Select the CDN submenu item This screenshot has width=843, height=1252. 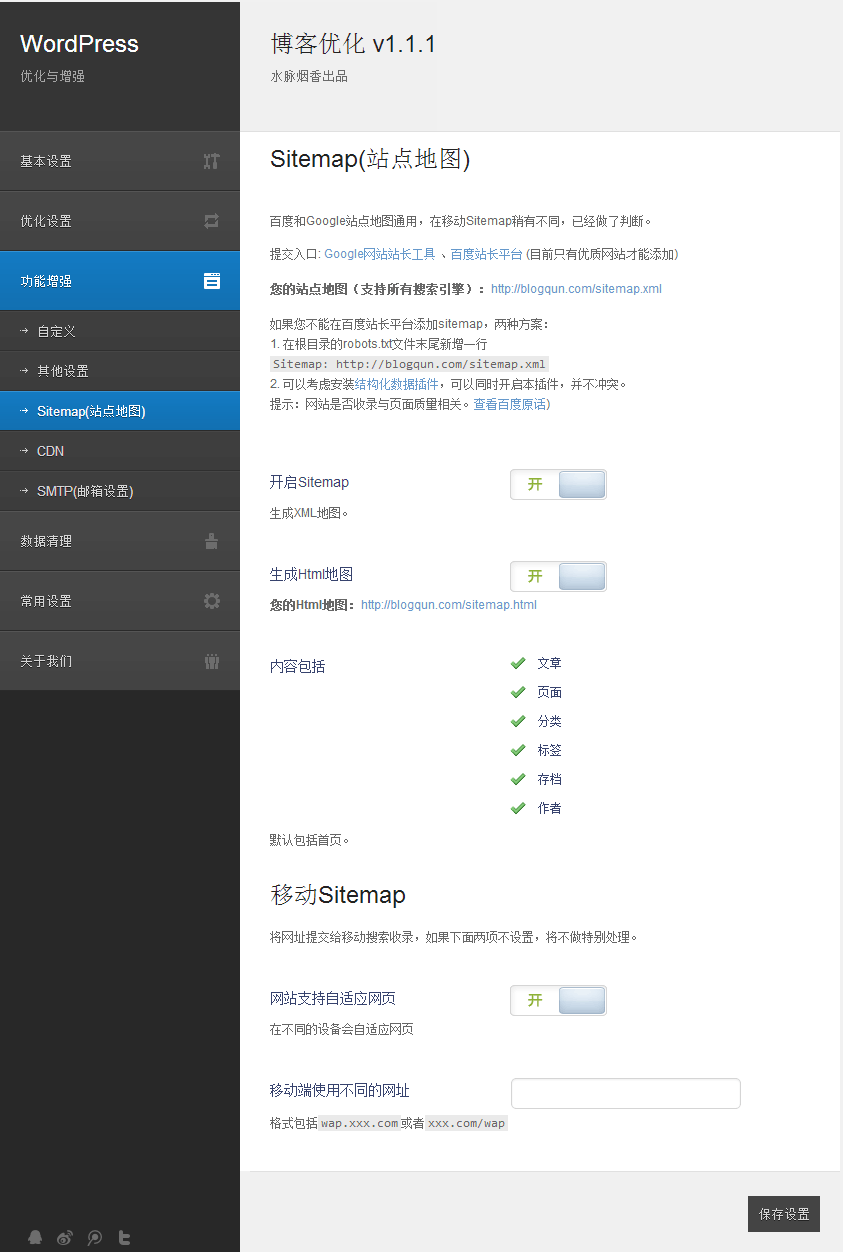50,451
